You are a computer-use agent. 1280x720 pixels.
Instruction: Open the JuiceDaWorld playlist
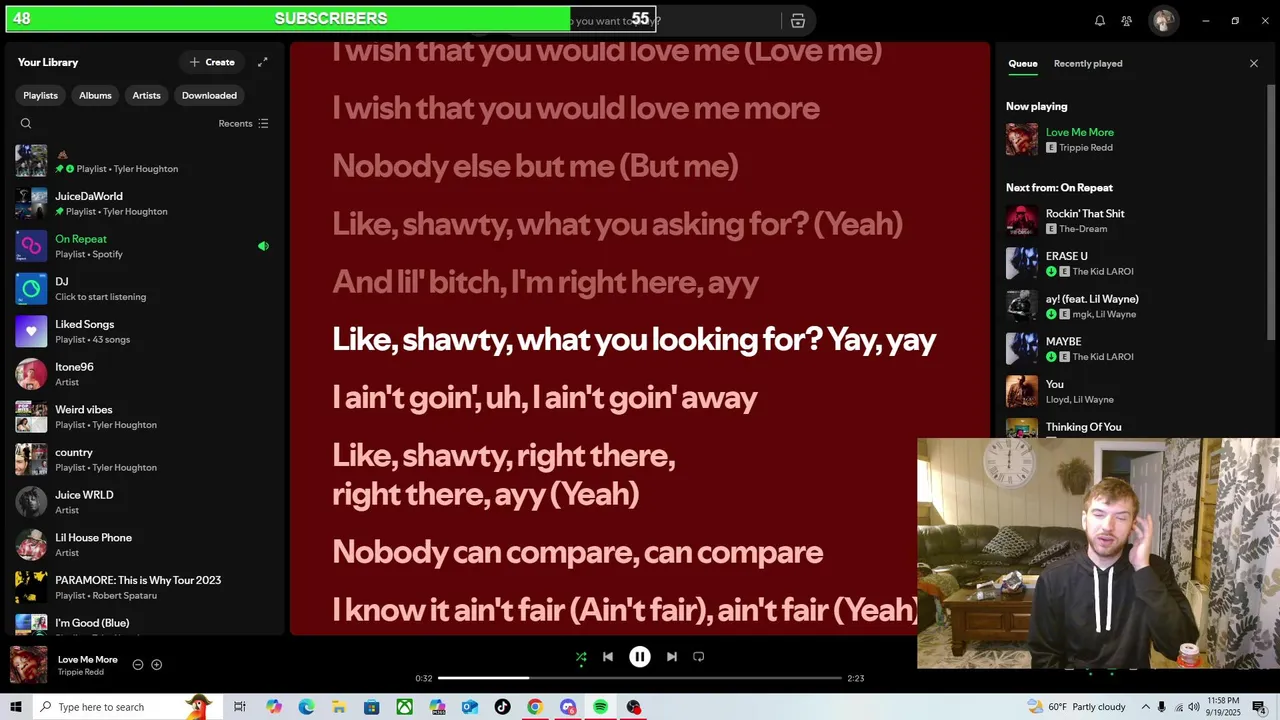tap(142, 203)
